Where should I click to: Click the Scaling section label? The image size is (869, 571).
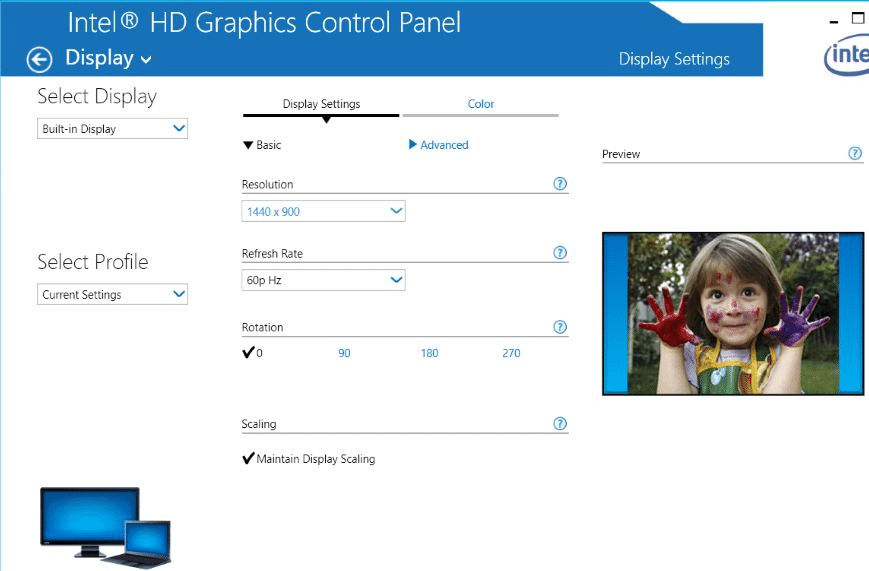pyautogui.click(x=259, y=424)
